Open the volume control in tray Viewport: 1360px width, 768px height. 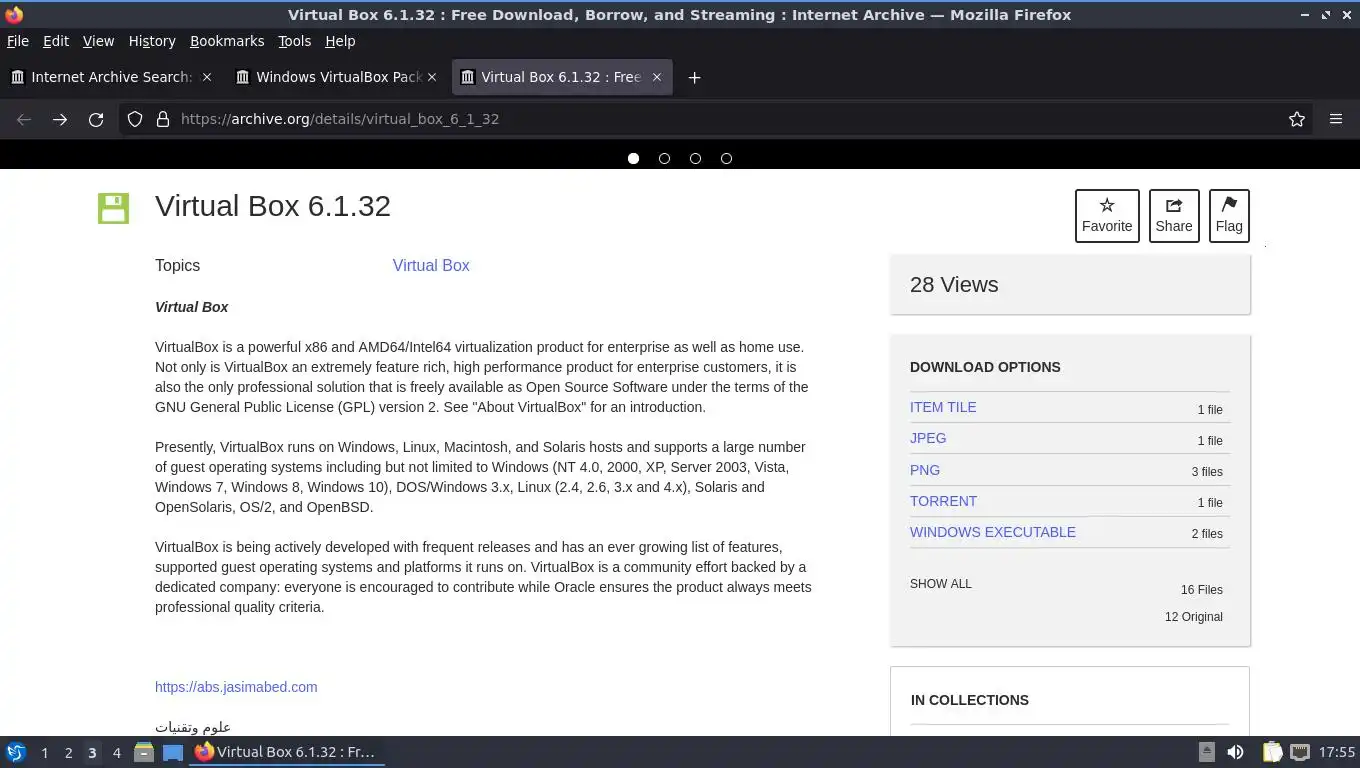click(1236, 752)
